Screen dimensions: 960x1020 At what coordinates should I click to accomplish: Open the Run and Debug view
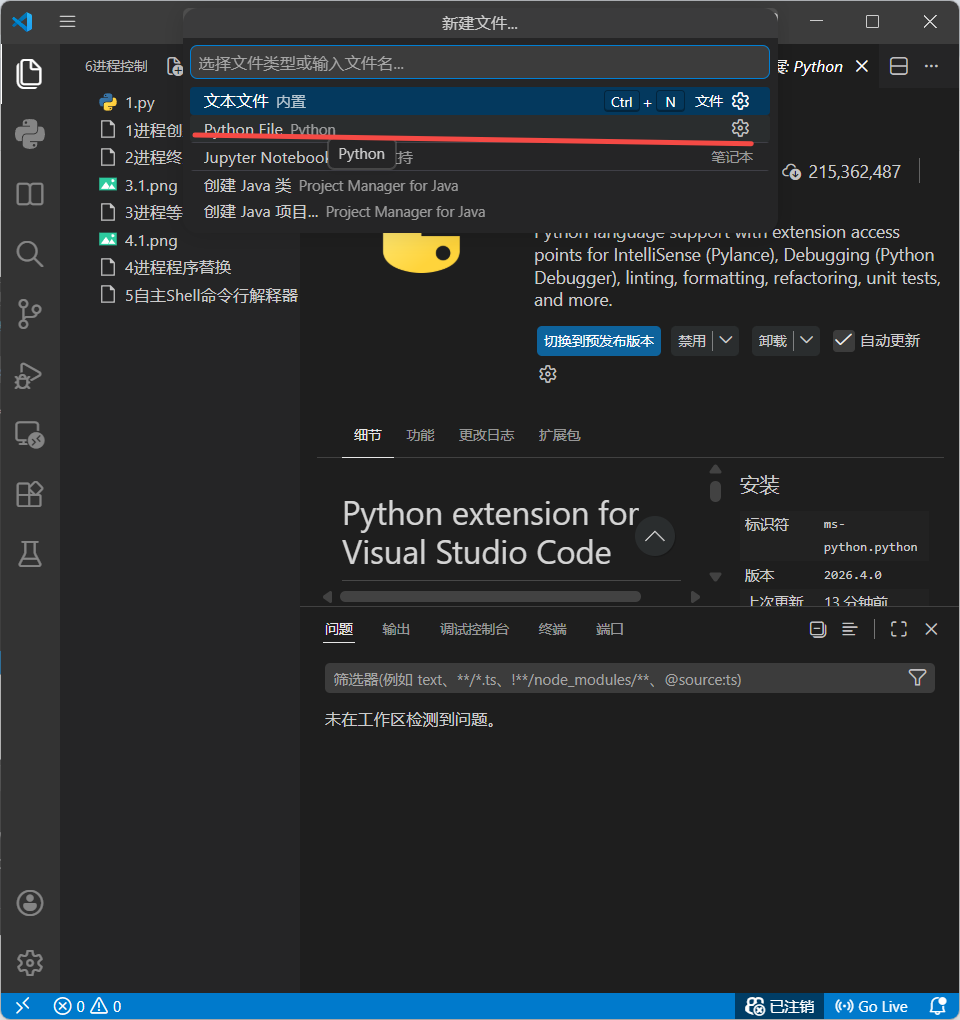[x=29, y=375]
